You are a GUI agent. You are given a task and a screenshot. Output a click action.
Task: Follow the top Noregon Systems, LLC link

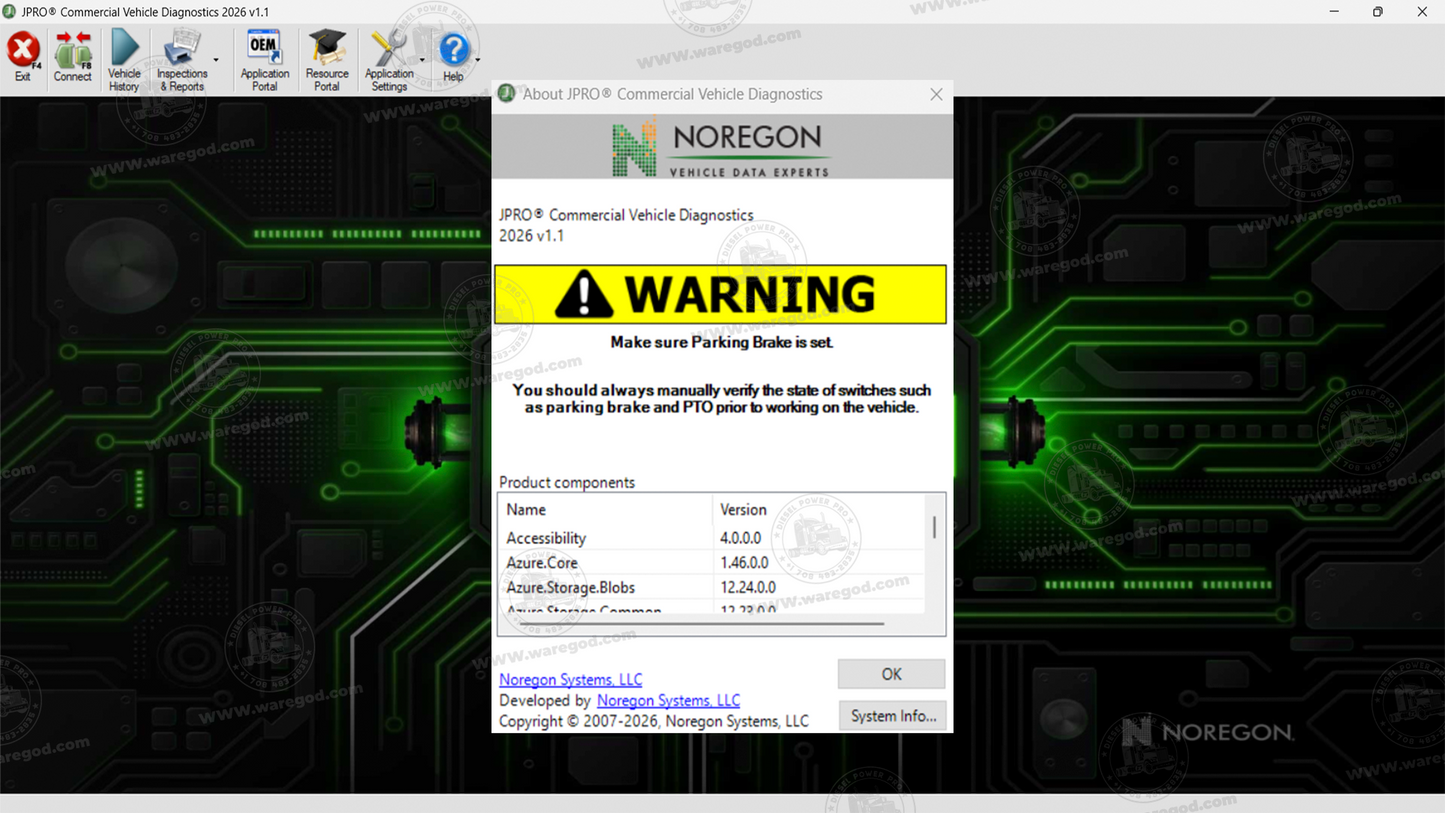coord(571,679)
